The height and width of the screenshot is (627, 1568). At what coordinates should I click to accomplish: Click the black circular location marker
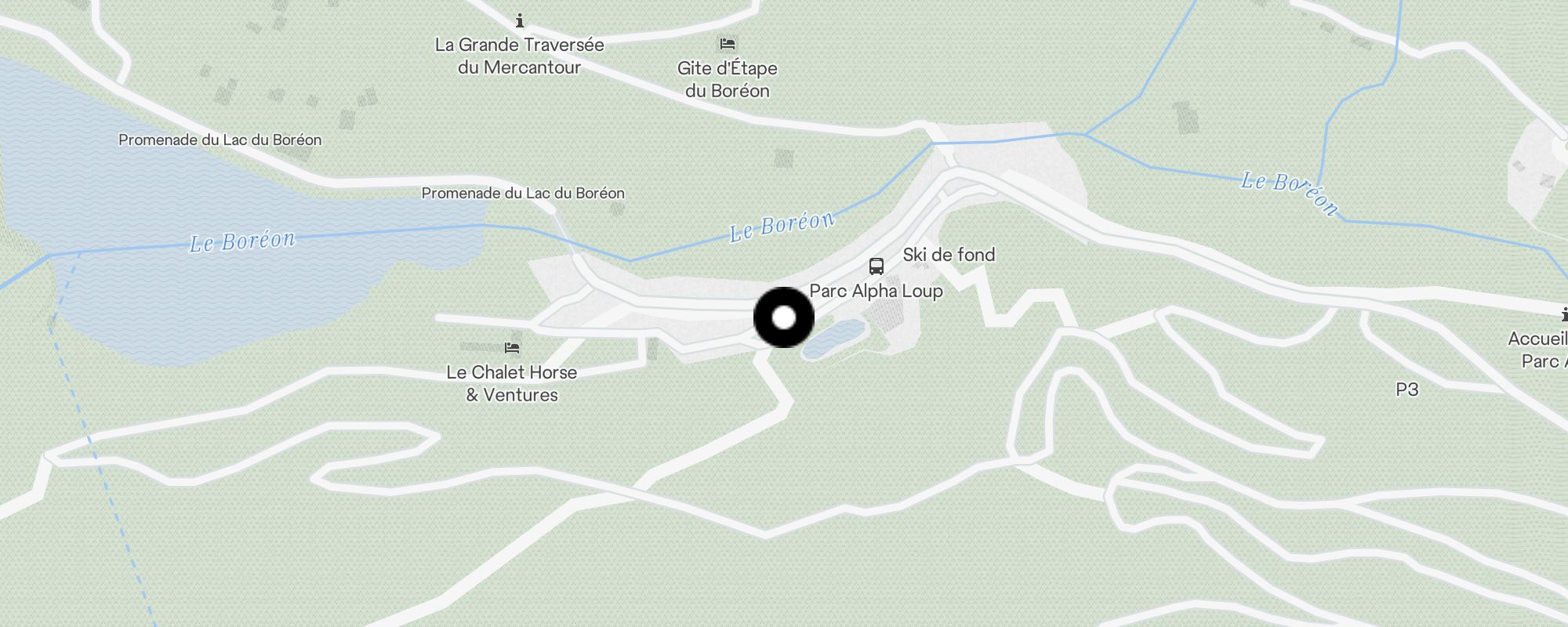(x=784, y=317)
